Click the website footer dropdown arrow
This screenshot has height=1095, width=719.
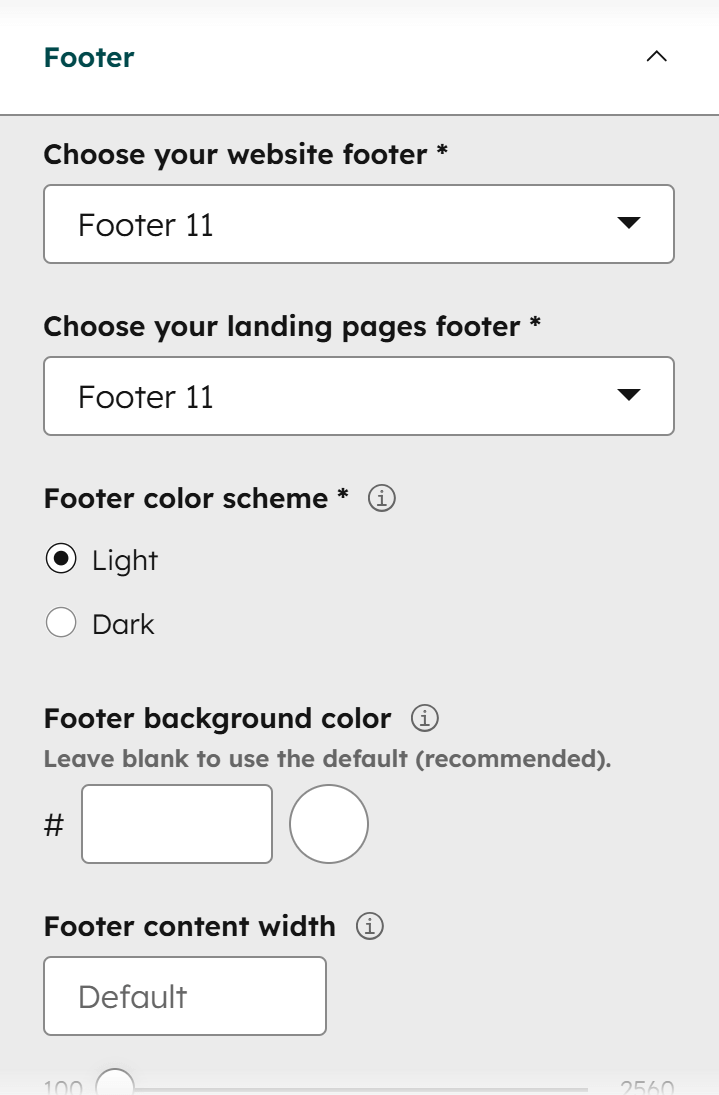pos(629,224)
